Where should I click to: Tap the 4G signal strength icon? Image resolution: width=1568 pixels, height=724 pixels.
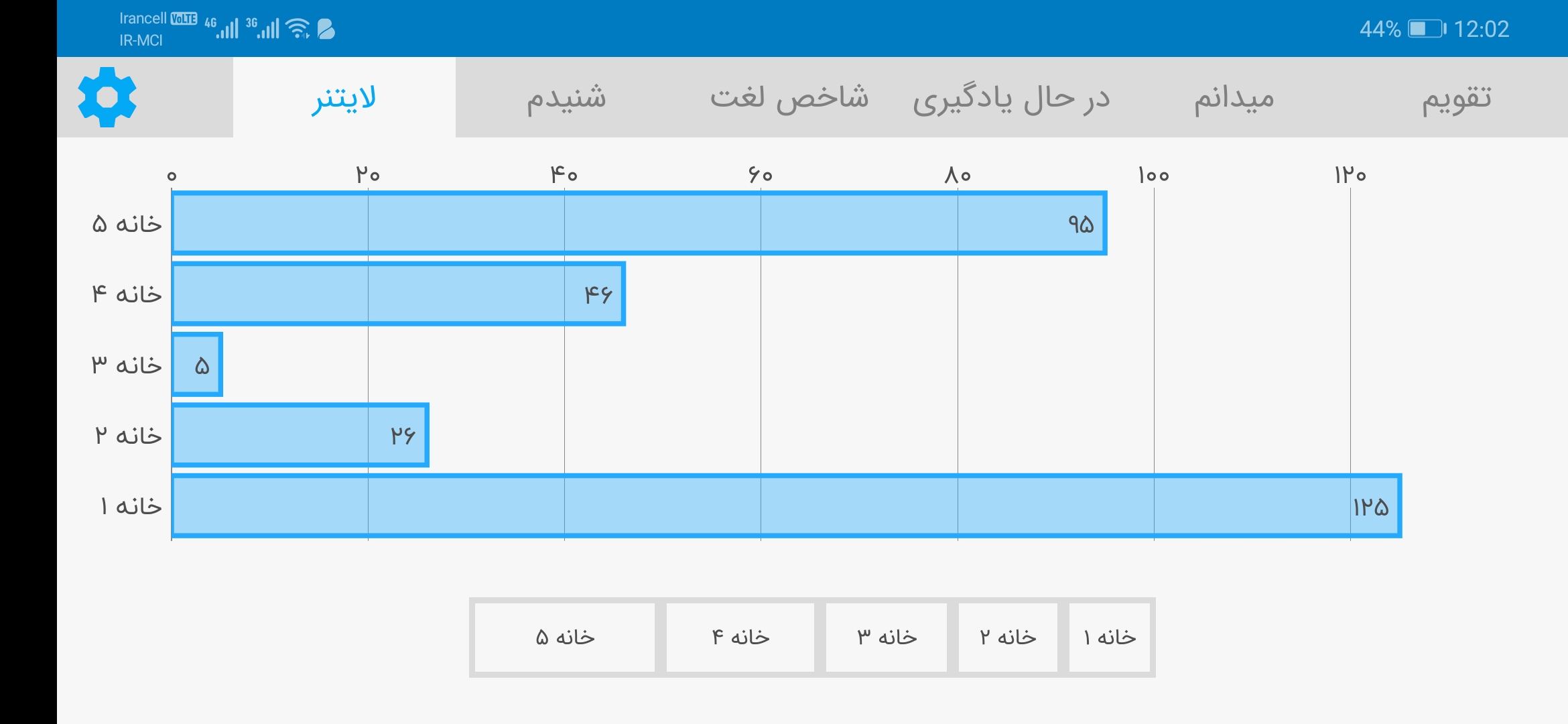coord(221,27)
